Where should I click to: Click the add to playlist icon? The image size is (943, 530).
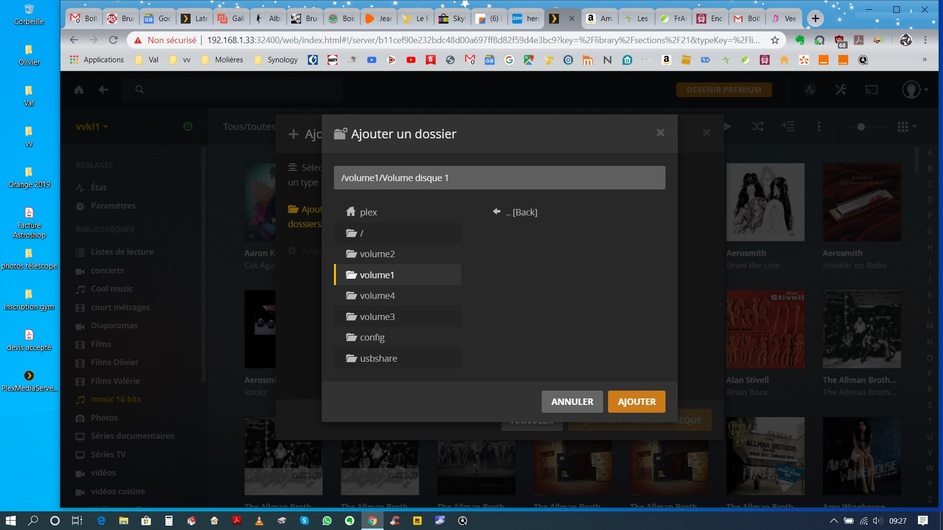(788, 126)
